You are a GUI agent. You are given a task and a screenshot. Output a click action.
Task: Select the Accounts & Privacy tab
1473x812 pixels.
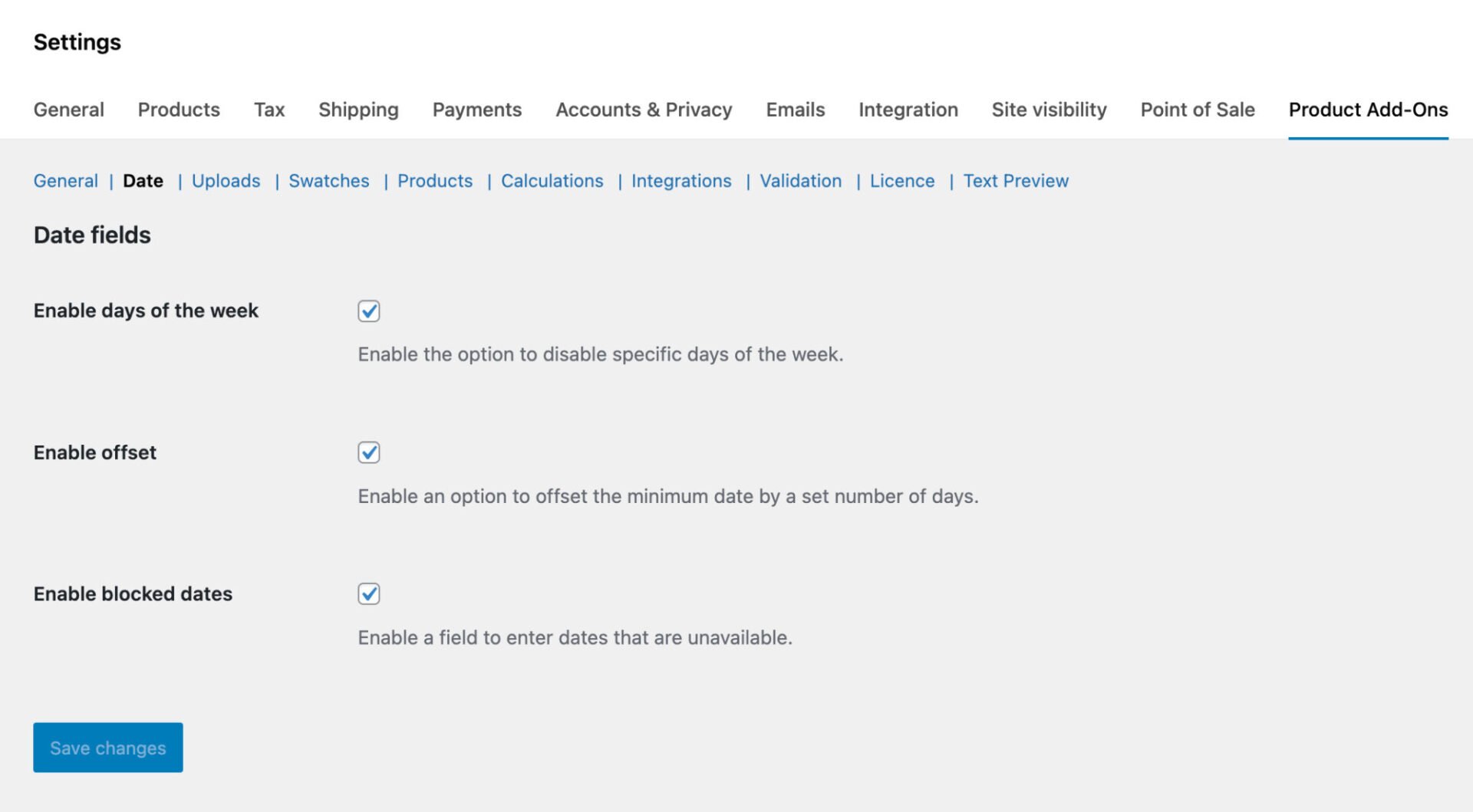[643, 110]
